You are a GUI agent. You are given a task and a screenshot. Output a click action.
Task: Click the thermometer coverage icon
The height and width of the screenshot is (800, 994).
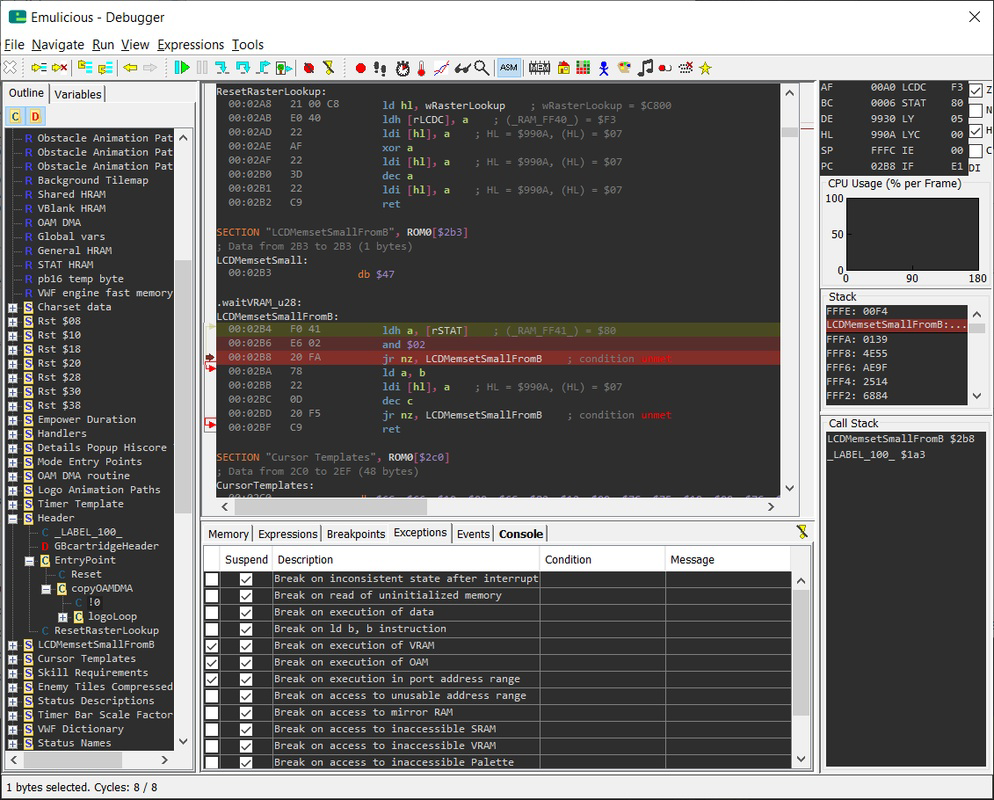pyautogui.click(x=422, y=68)
